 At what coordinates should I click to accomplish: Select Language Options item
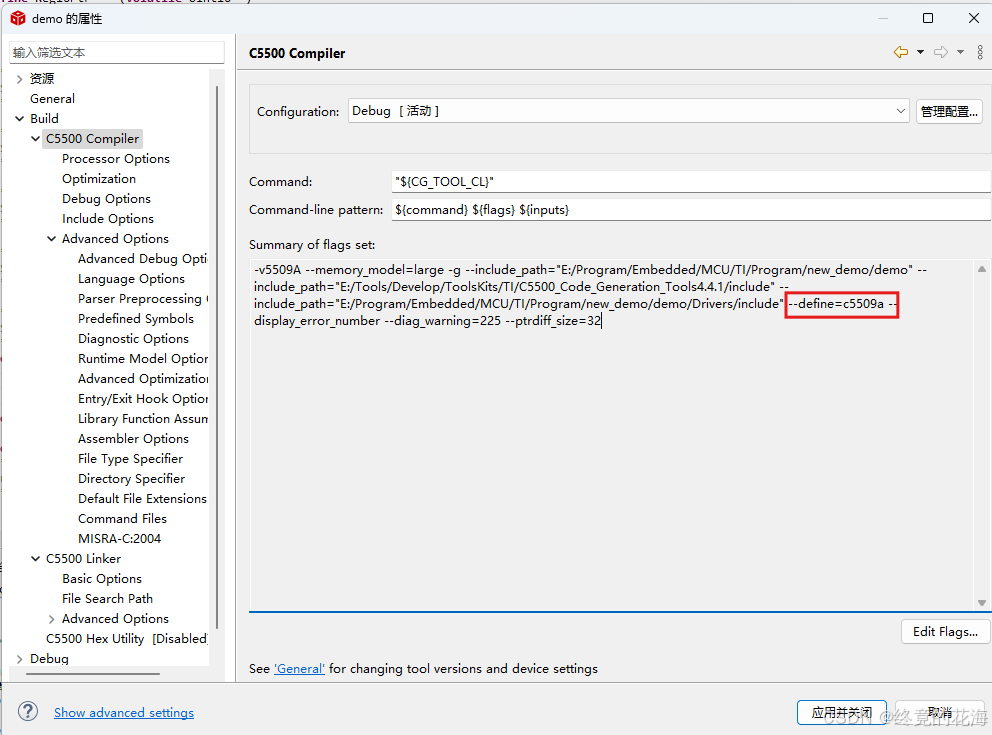[132, 279]
